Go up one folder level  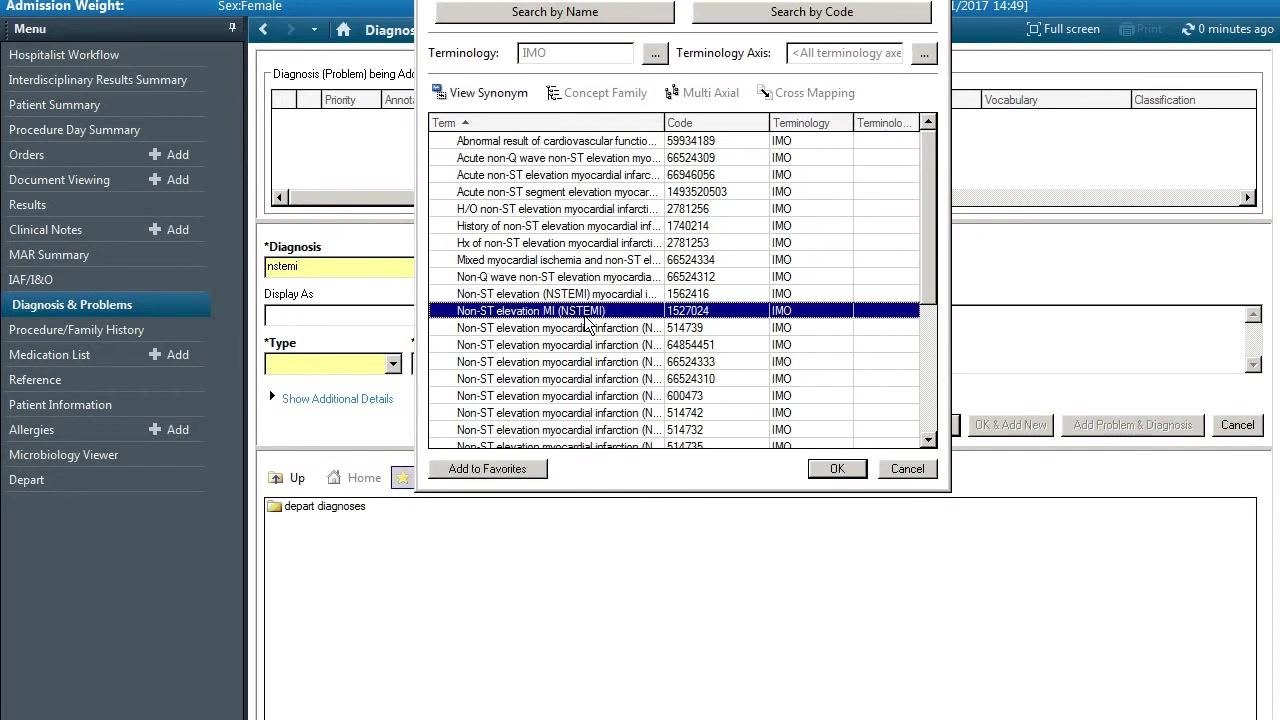(287, 478)
